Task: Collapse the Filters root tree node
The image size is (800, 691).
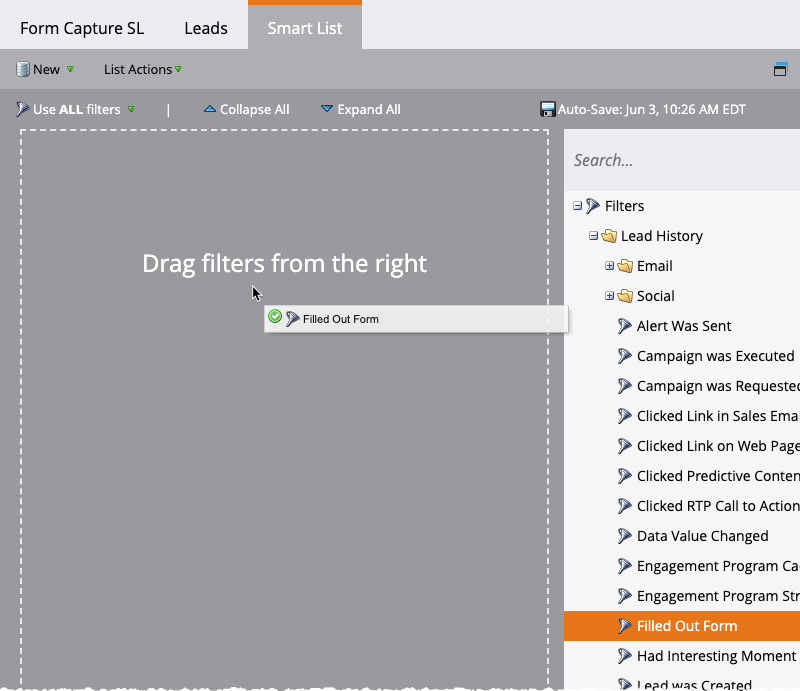Action: pyautogui.click(x=577, y=206)
